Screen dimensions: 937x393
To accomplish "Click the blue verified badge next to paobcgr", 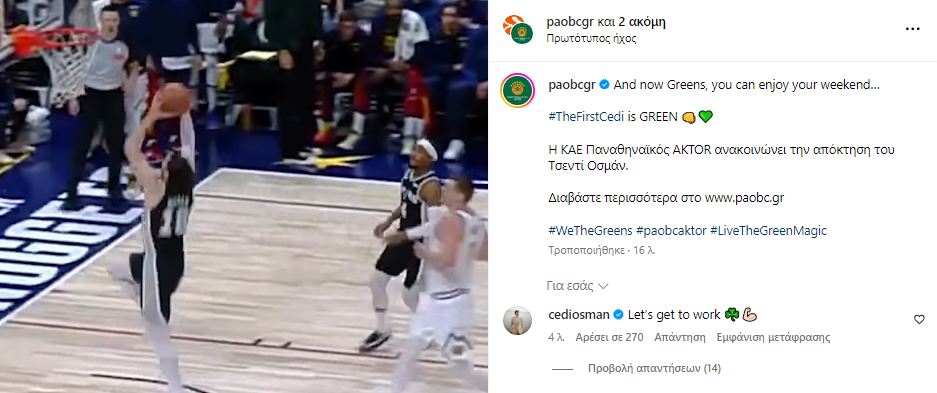I will click(605, 85).
